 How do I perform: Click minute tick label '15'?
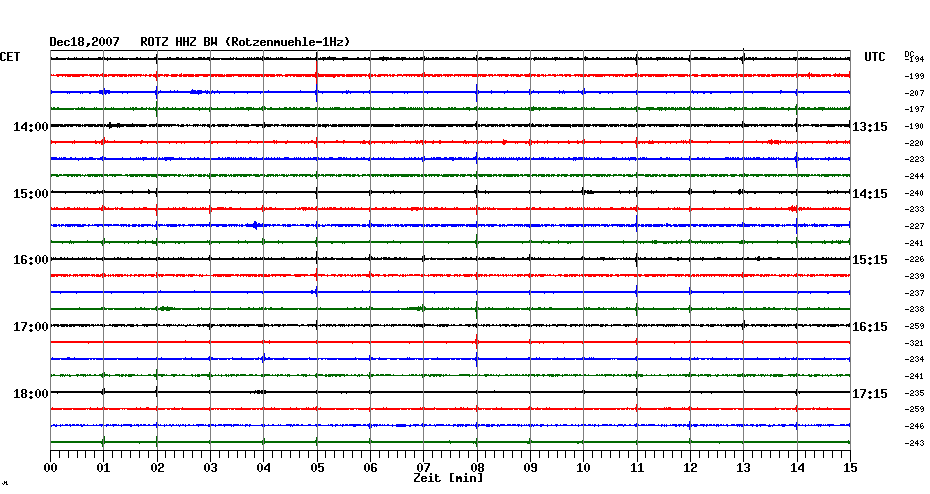[x=851, y=468]
